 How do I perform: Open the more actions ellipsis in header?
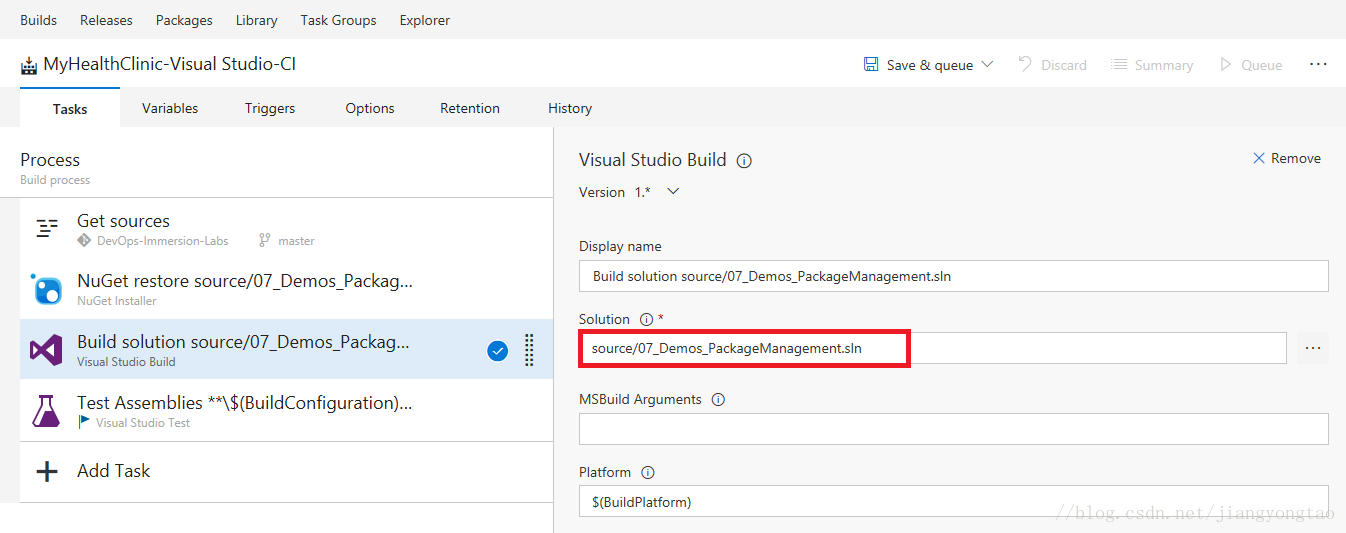pyautogui.click(x=1318, y=64)
